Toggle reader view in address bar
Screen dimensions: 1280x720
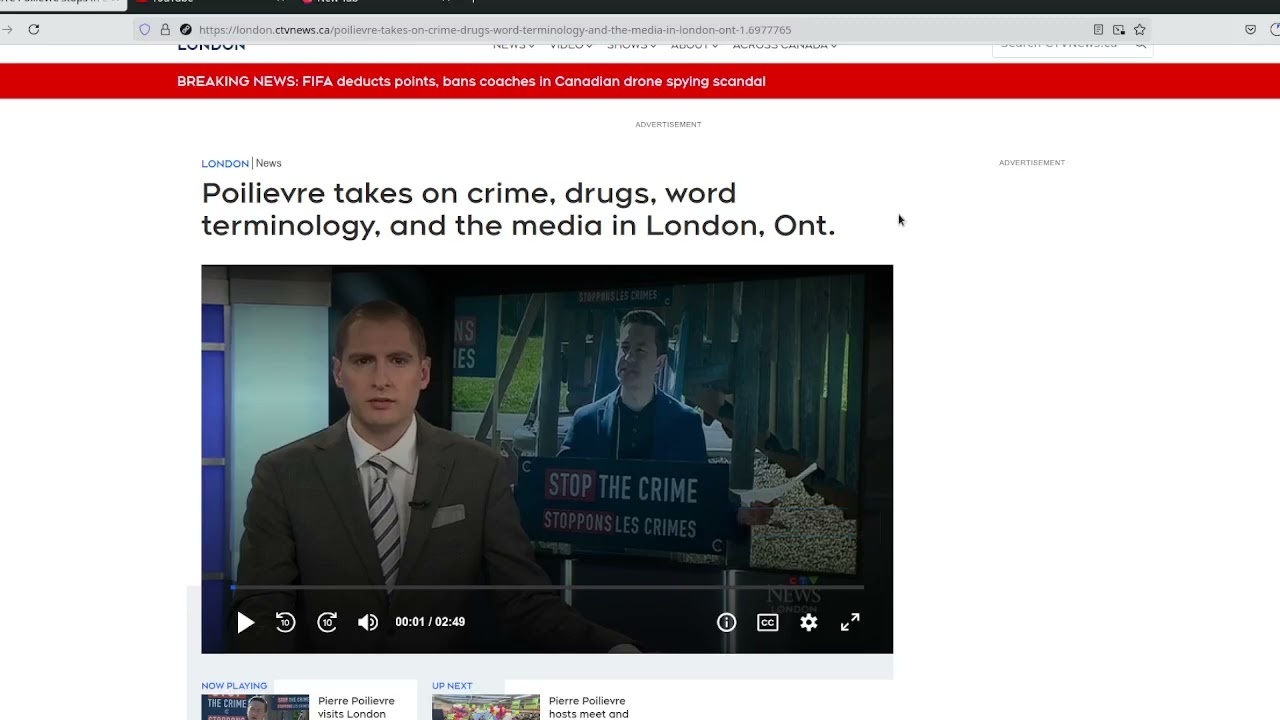(1098, 30)
